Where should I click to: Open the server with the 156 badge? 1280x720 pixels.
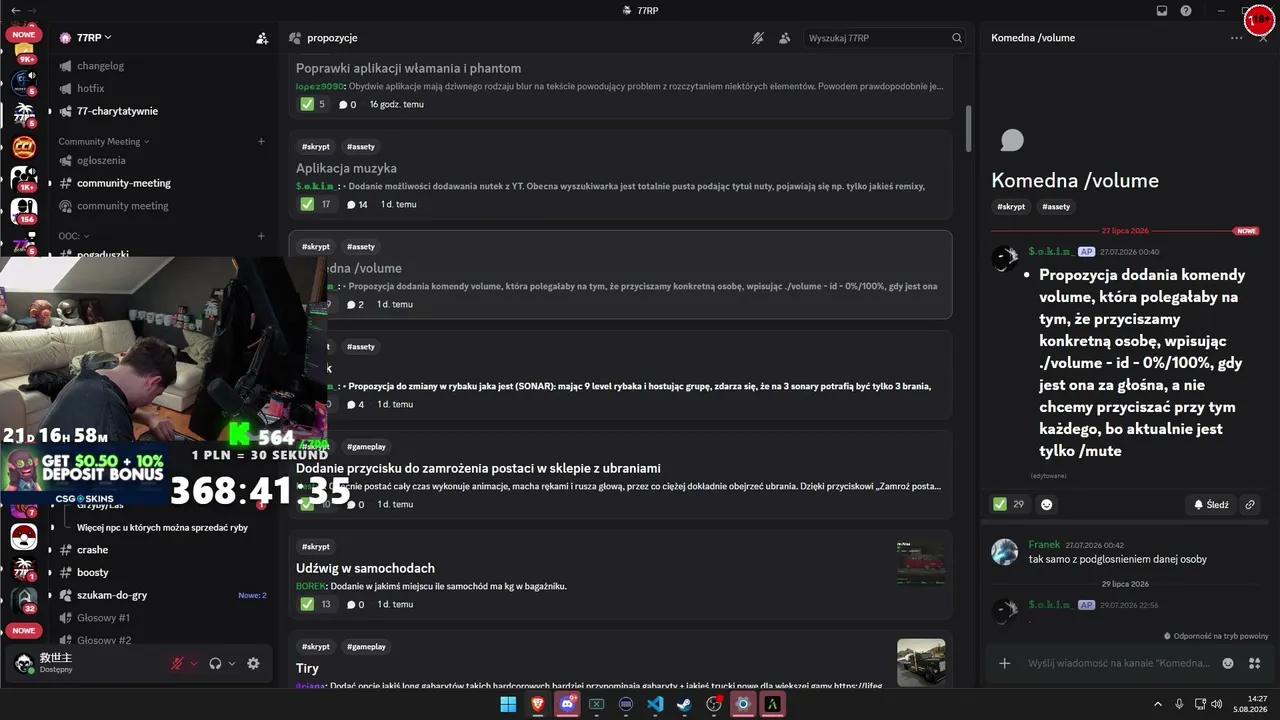coord(24,211)
